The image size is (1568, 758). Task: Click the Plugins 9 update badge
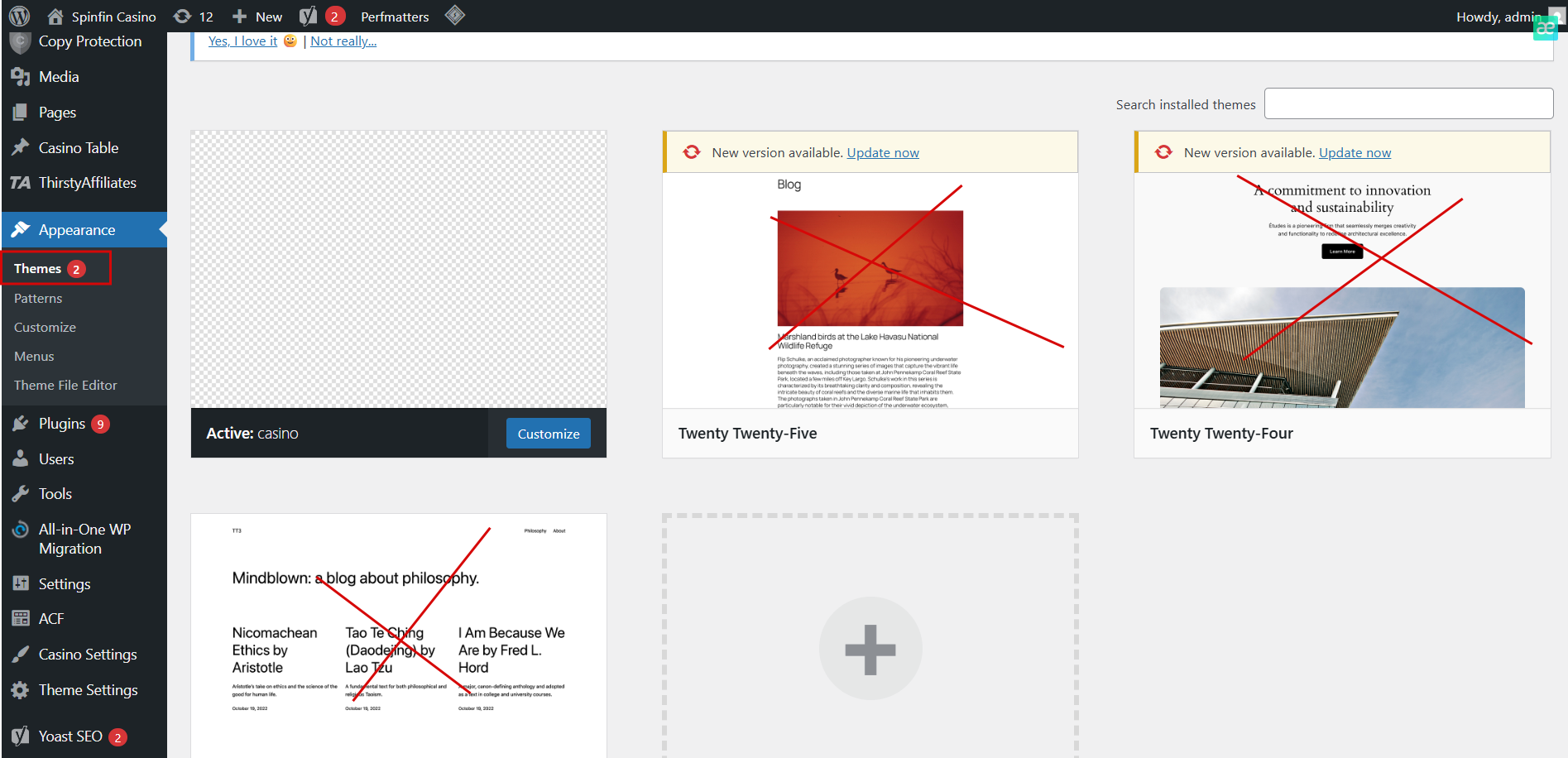click(100, 424)
